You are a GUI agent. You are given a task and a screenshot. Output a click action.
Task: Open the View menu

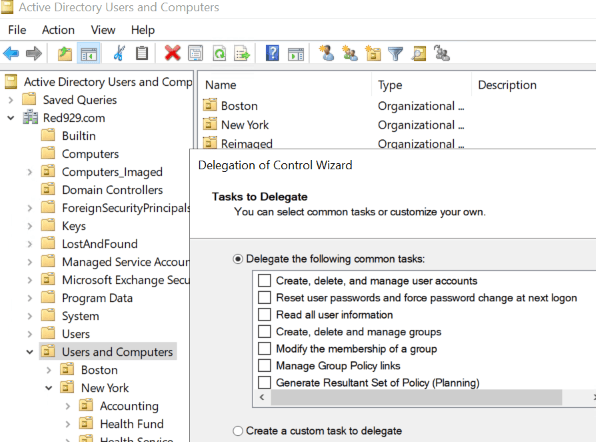pyautogui.click(x=103, y=30)
